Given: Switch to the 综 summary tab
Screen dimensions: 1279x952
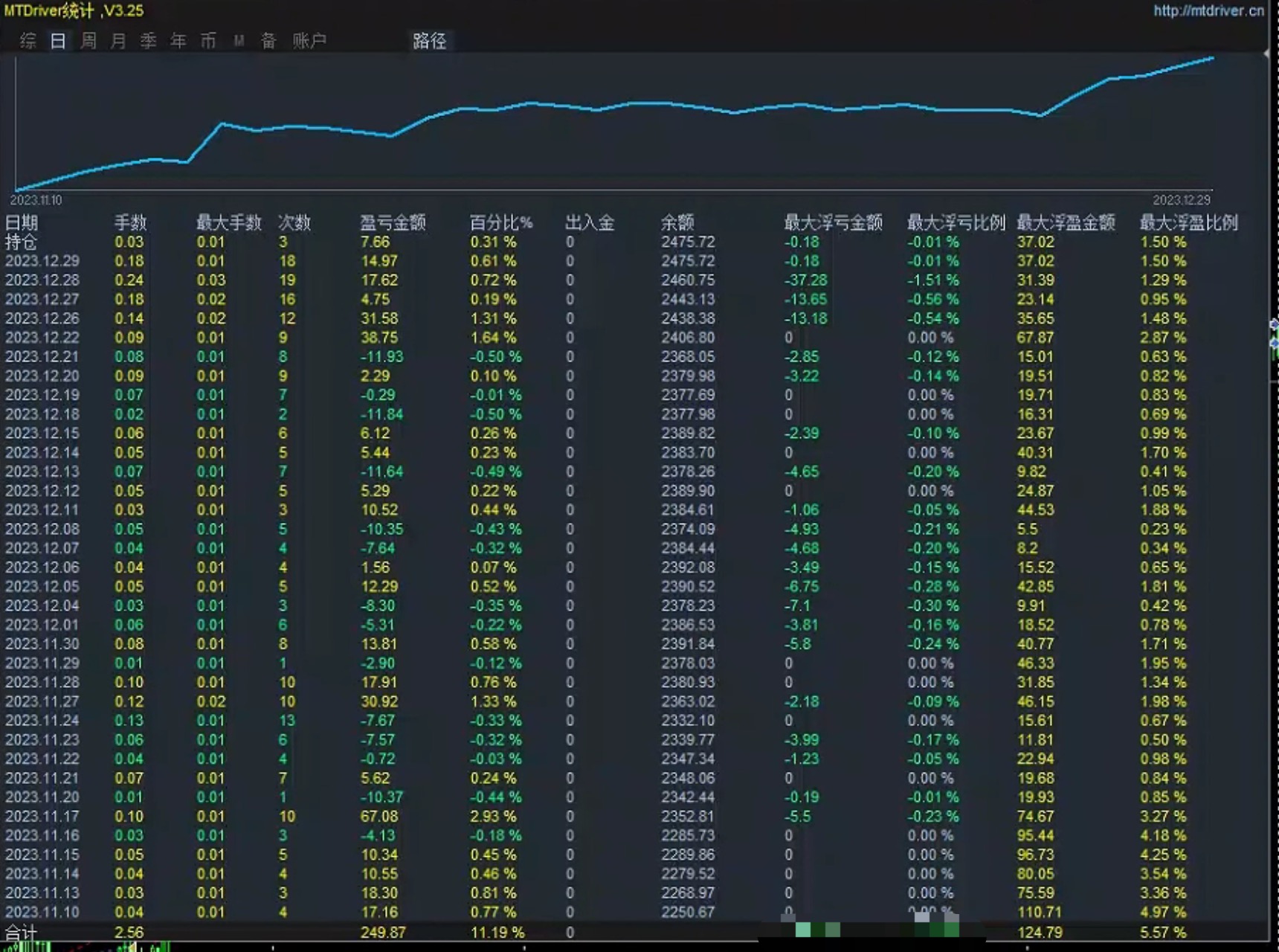Looking at the screenshot, I should click(28, 41).
